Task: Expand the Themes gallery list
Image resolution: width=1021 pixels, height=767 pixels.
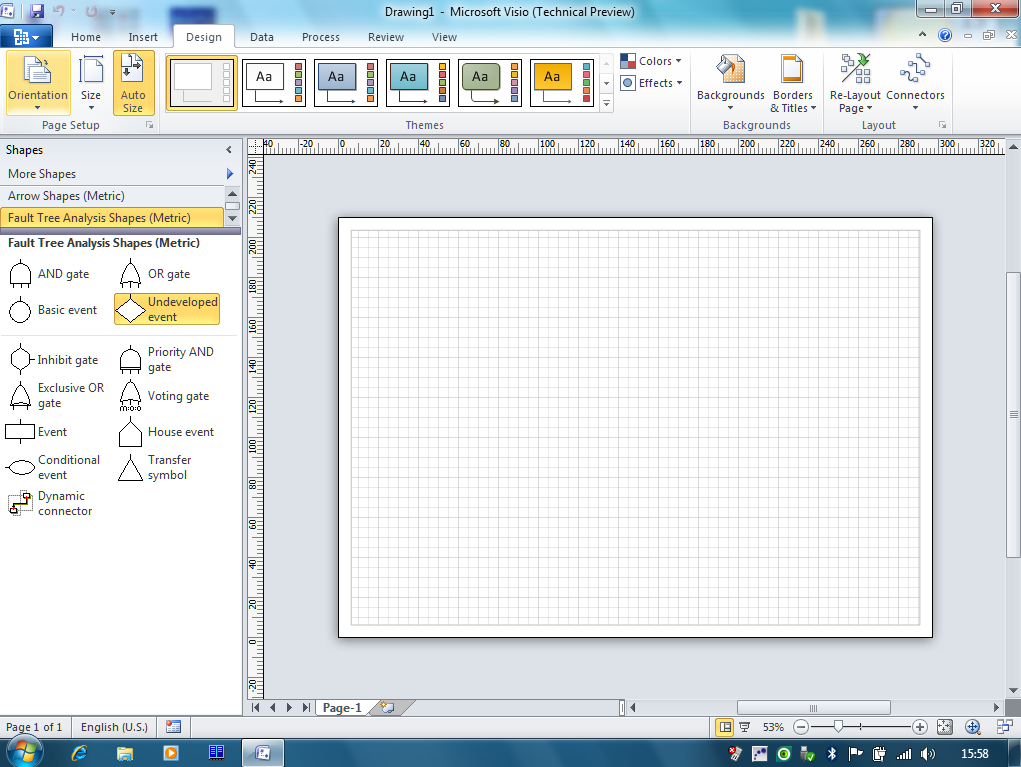Action: pyautogui.click(x=606, y=103)
